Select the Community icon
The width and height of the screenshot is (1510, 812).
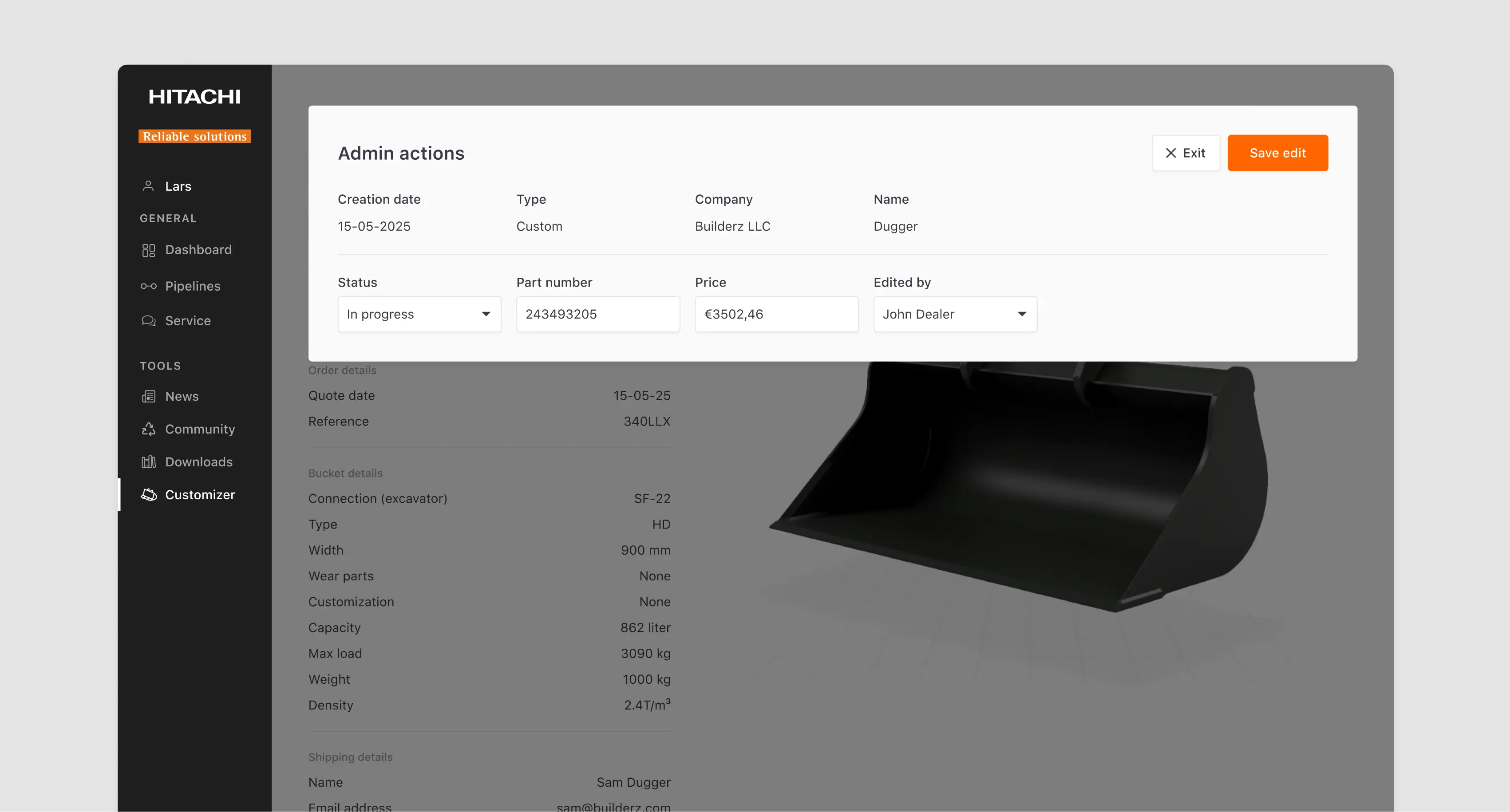point(148,429)
